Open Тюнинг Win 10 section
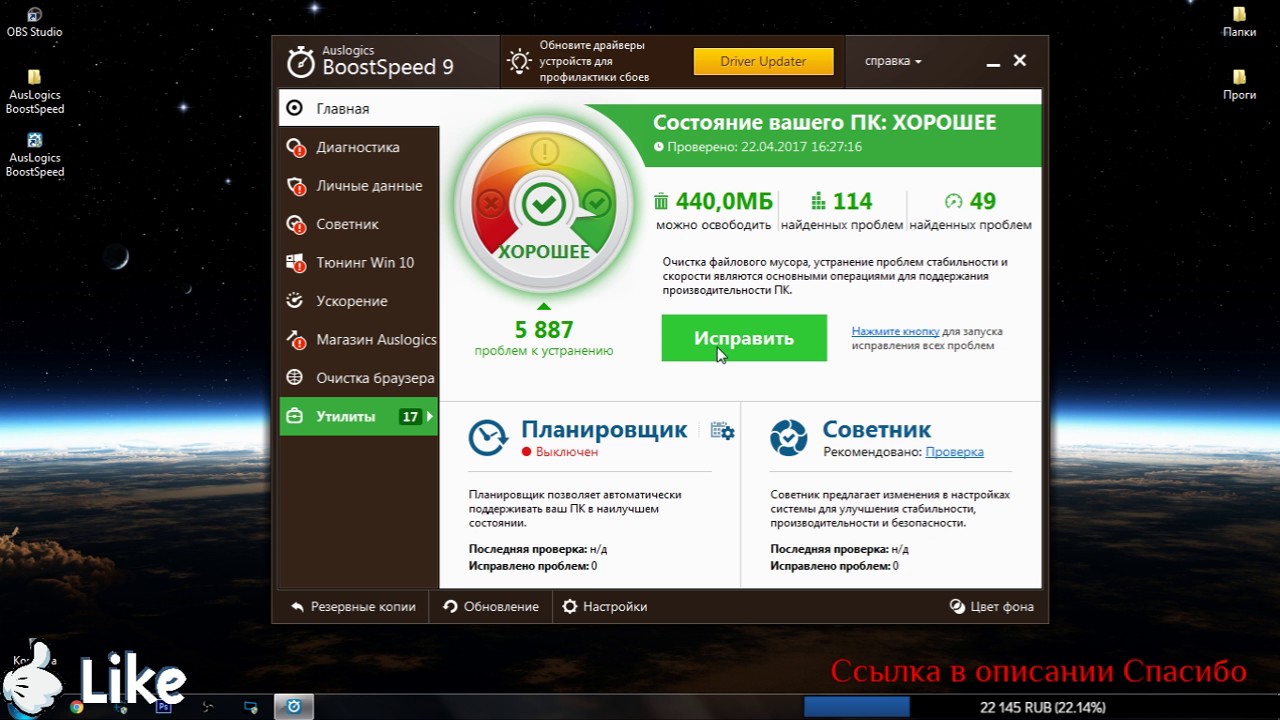 pos(359,263)
